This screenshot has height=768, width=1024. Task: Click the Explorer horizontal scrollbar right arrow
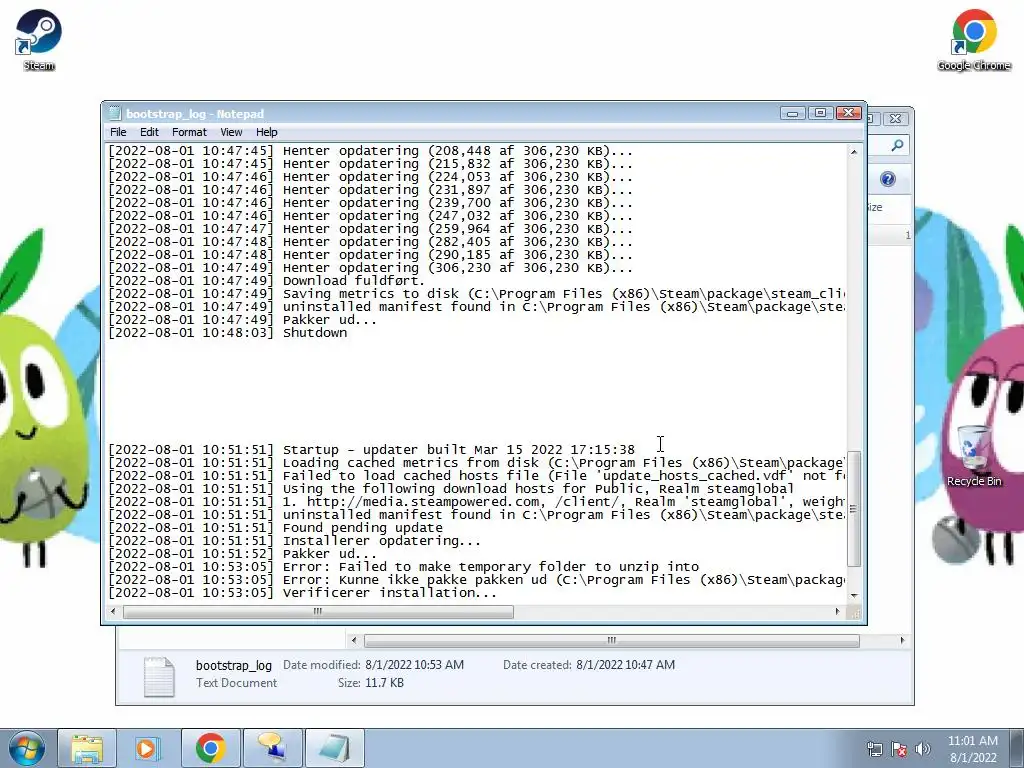point(902,641)
